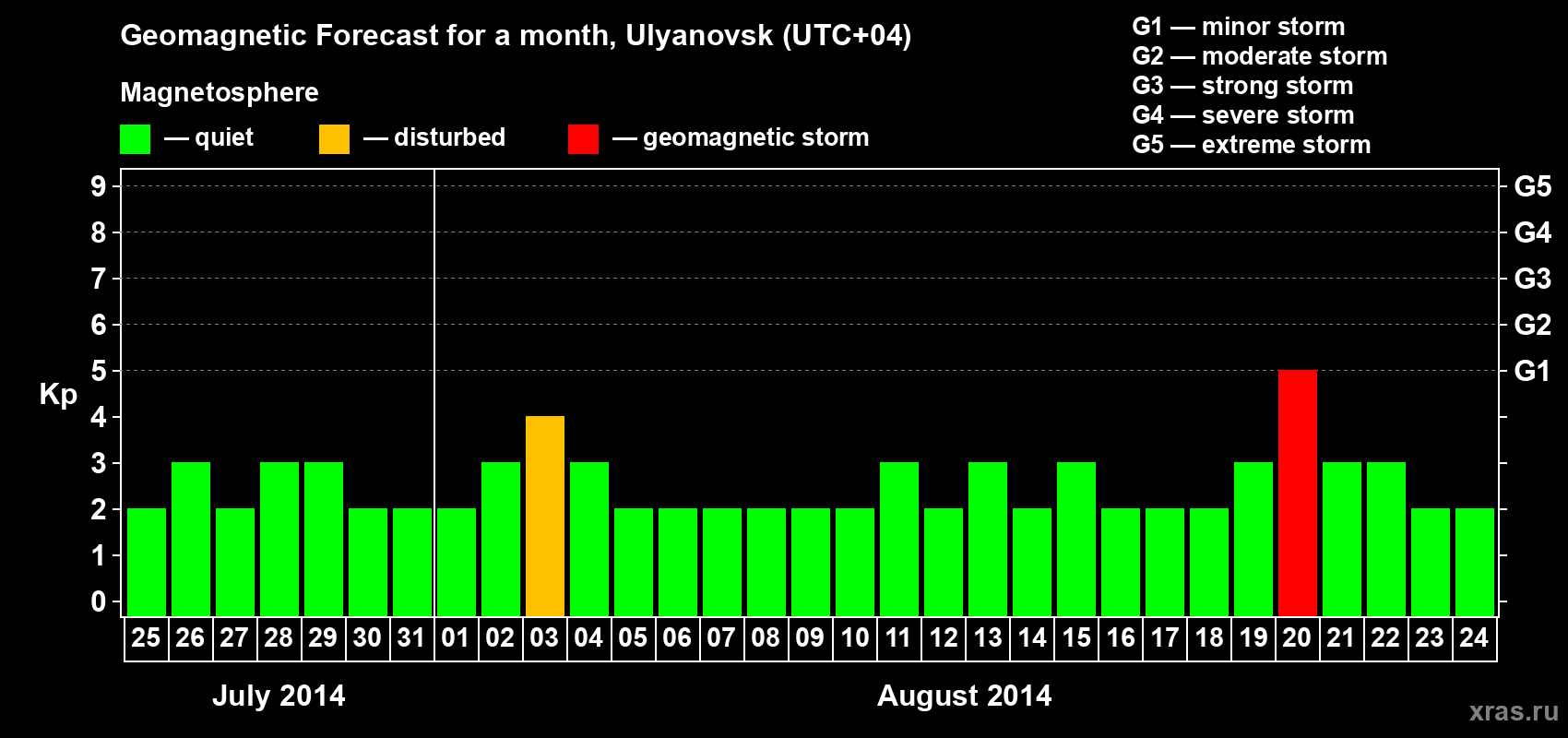Click the G3 label on right axis

(1532, 279)
